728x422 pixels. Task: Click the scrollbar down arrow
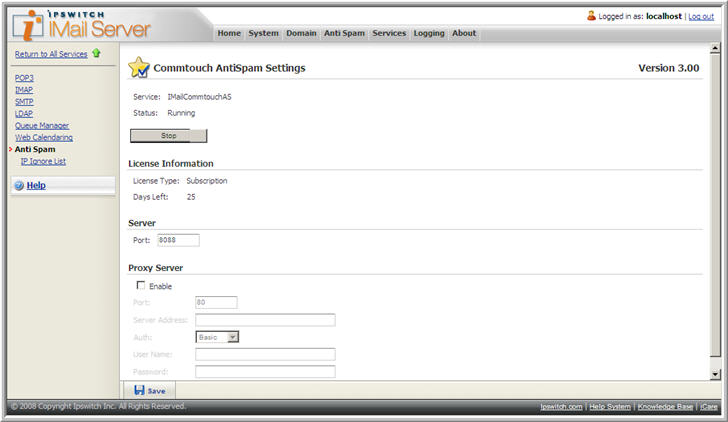715,374
